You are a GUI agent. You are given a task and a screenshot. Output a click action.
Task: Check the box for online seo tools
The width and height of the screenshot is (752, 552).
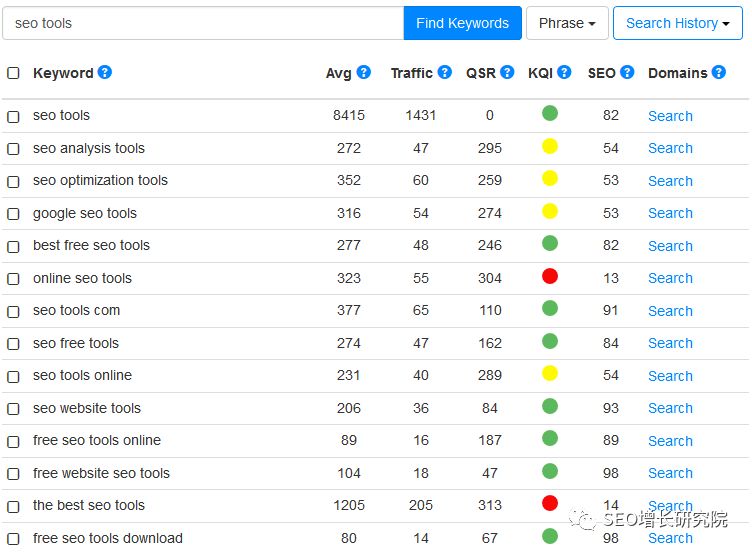(13, 279)
